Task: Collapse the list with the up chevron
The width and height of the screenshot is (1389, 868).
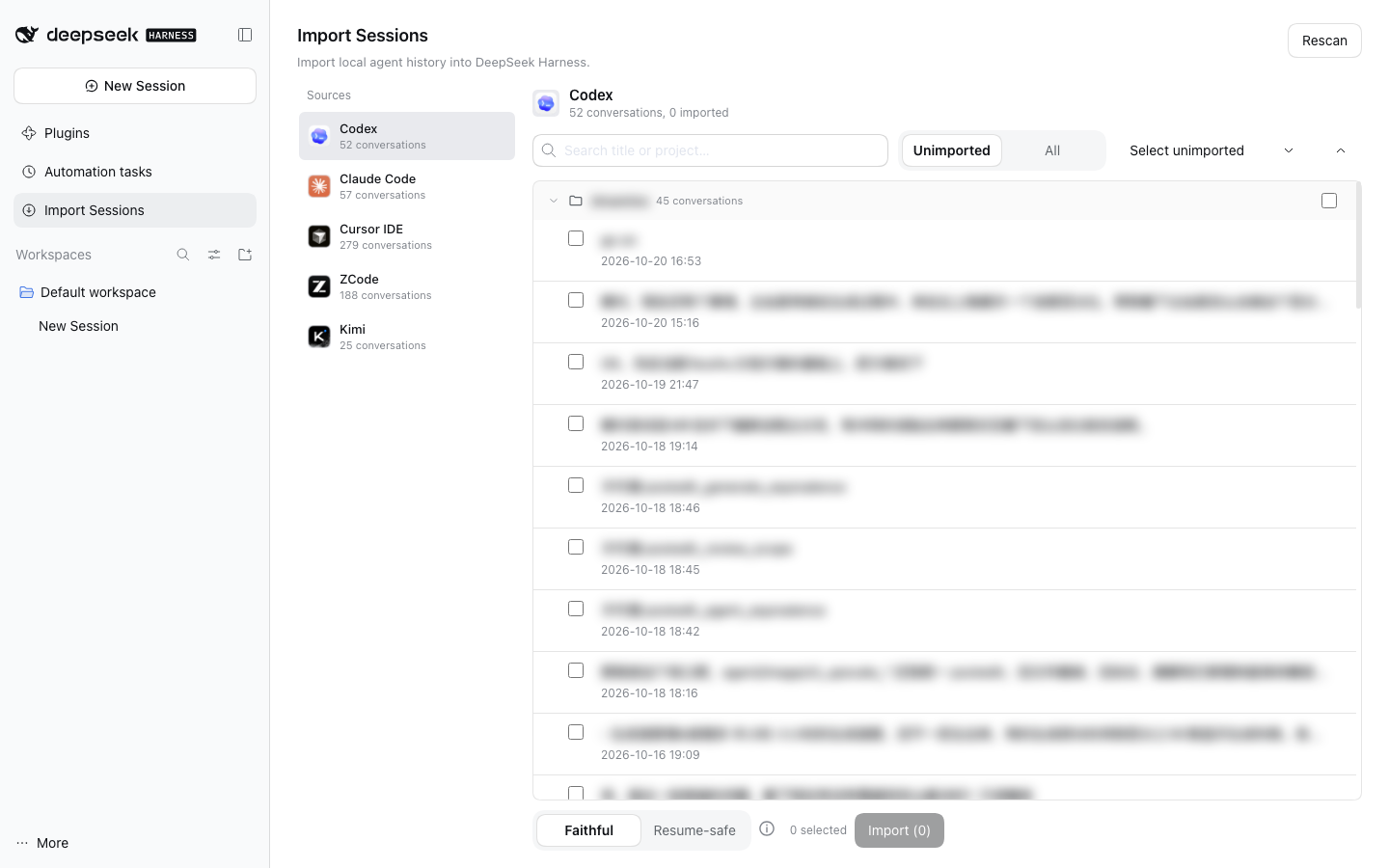Action: pos(1341,150)
